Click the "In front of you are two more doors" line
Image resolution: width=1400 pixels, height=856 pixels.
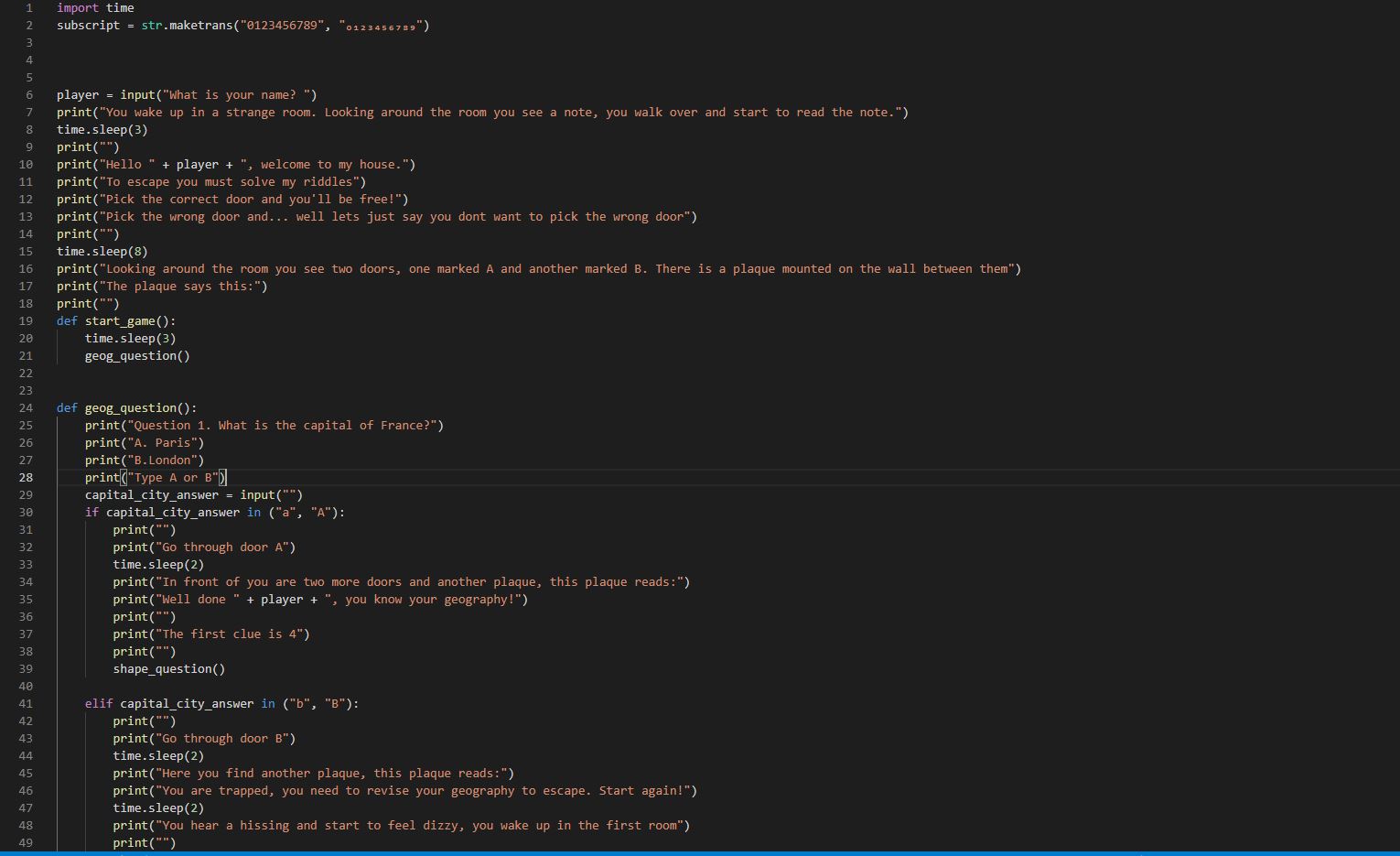402,582
